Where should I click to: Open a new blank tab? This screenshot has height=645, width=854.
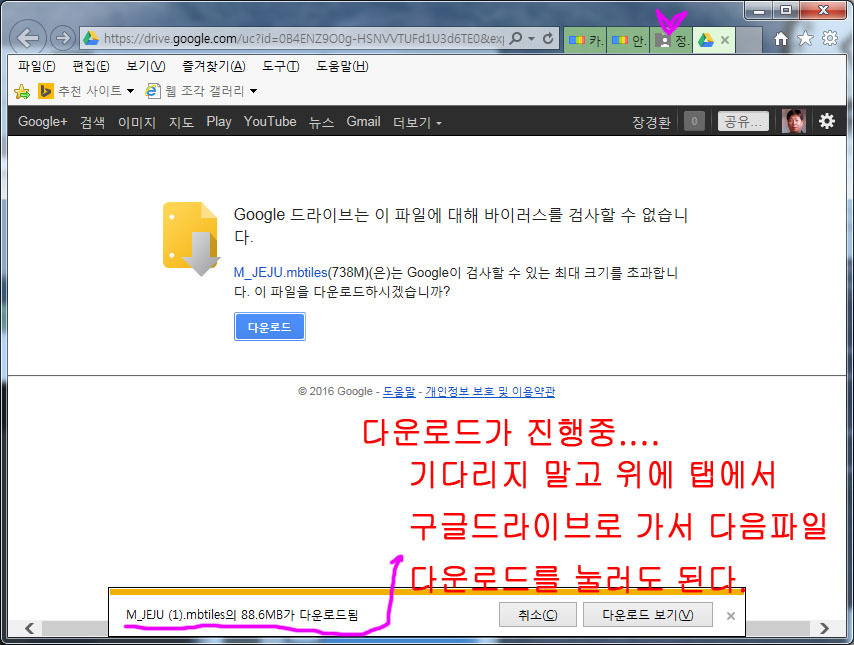[x=749, y=40]
